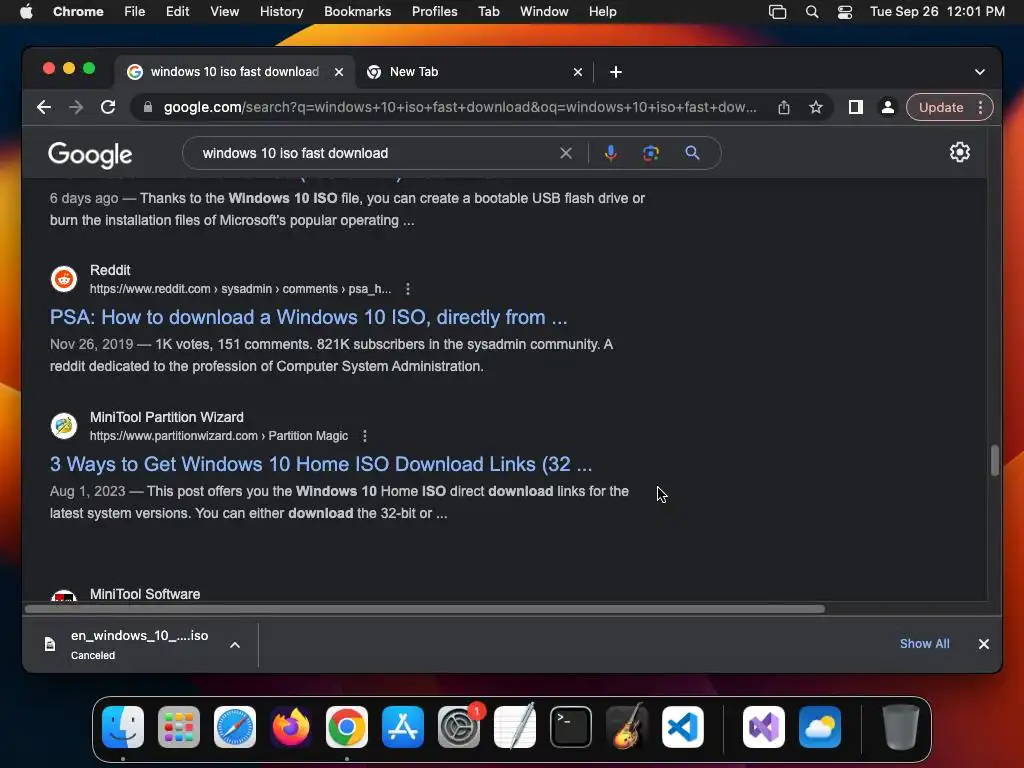
Task: Bookmark this page with the star icon
Action: [x=816, y=107]
